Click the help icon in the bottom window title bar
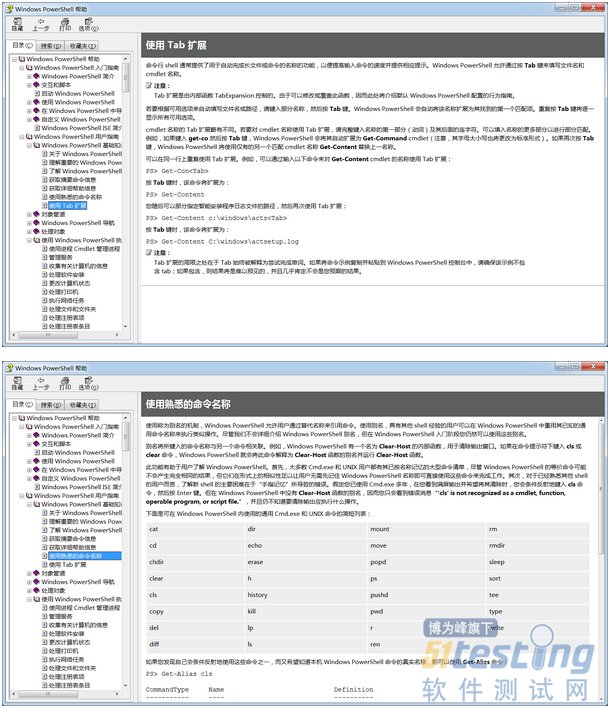Image resolution: width=611 pixels, height=708 pixels. coord(9,368)
